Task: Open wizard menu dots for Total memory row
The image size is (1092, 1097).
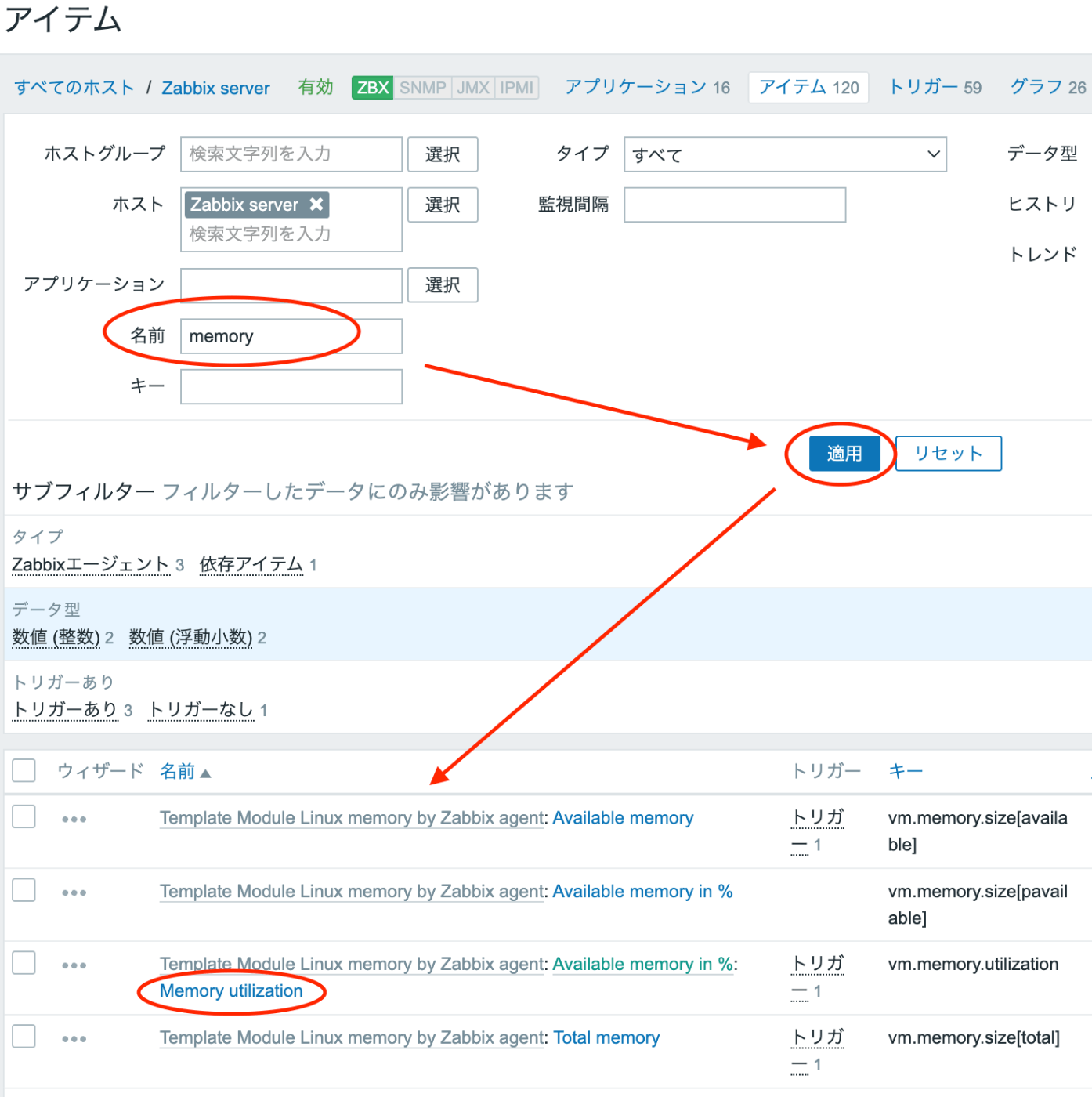Action: pyautogui.click(x=74, y=1039)
